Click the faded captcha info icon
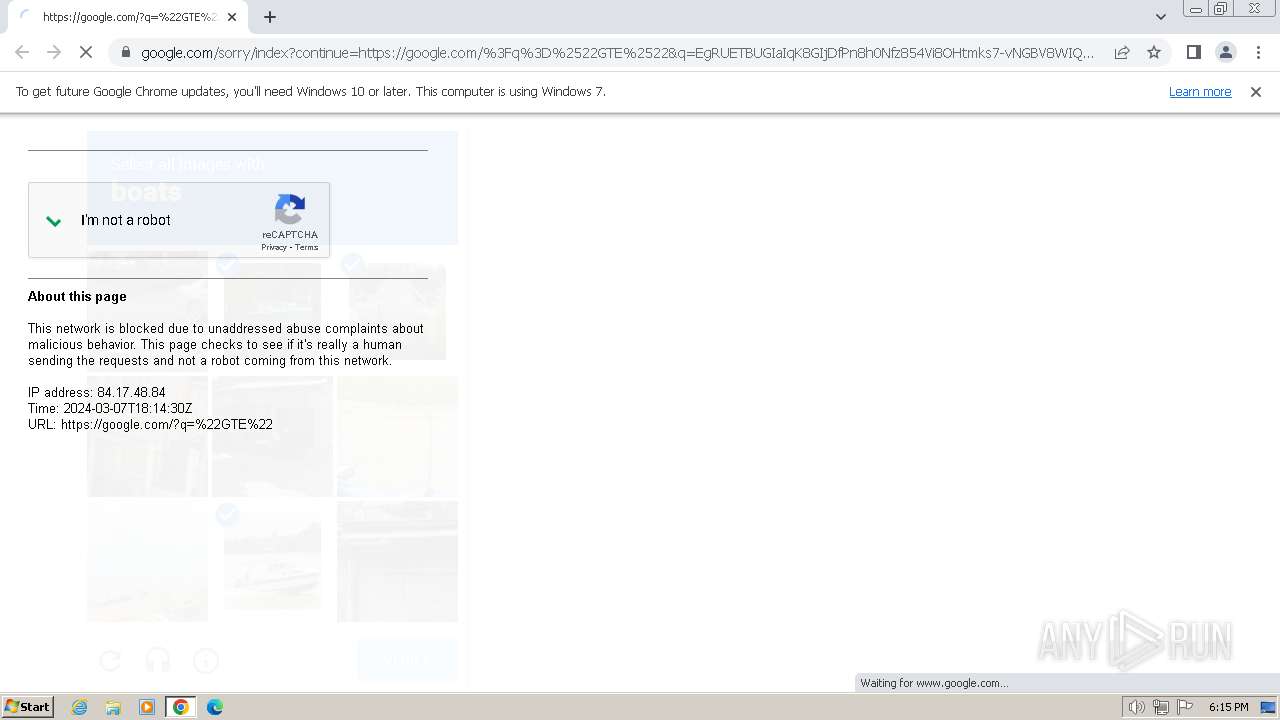 [206, 660]
